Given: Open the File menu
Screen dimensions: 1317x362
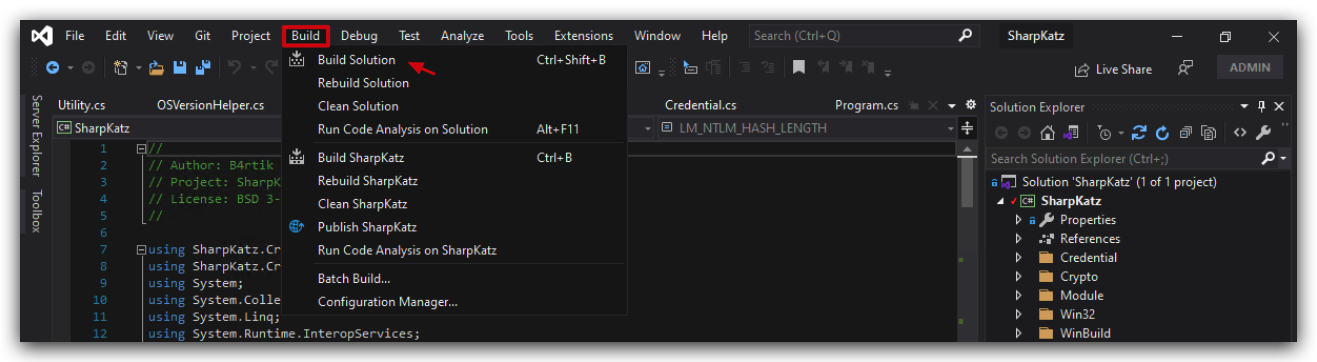Looking at the screenshot, I should pyautogui.click(x=75, y=36).
